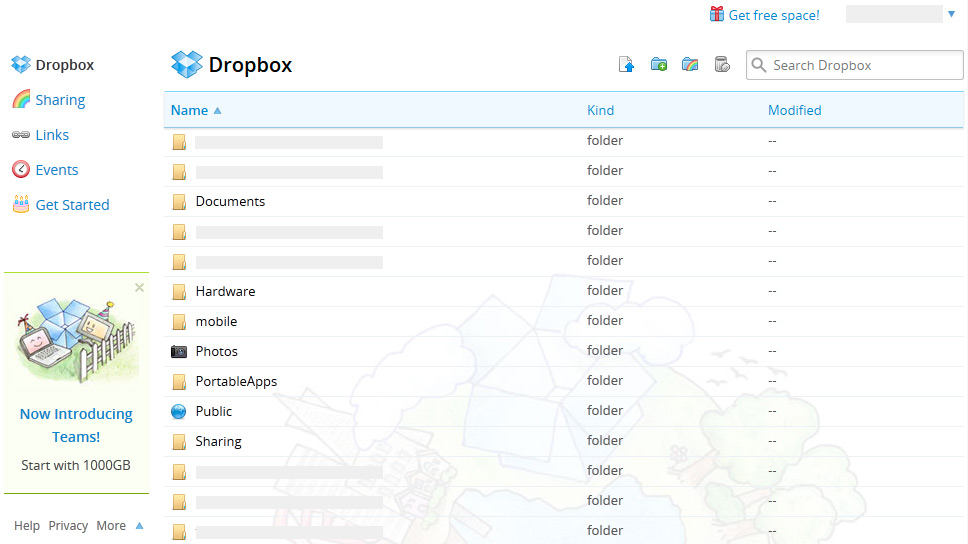Click the Teams promo illustration thumbnail
The image size is (968, 544).
[x=75, y=340]
